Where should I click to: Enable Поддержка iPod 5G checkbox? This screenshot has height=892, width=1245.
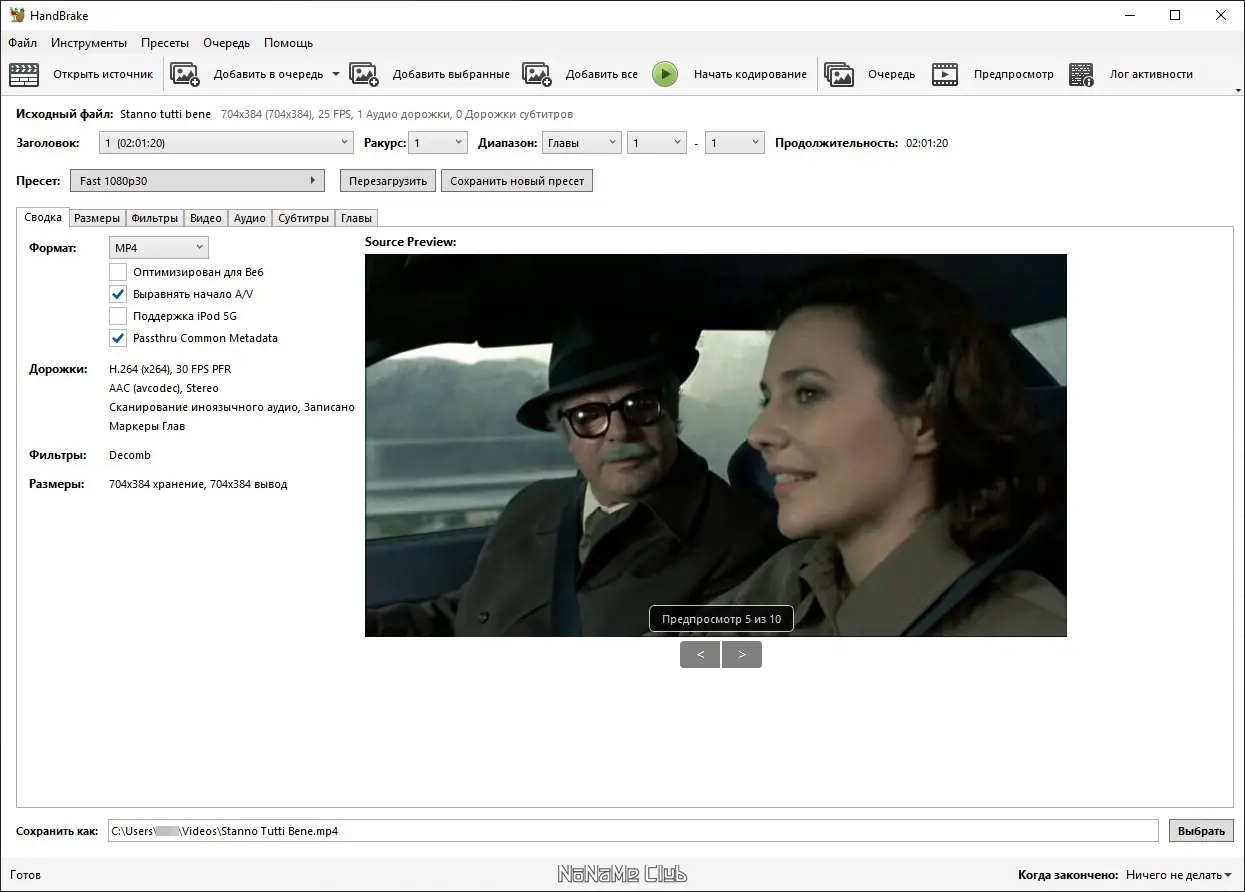click(118, 316)
